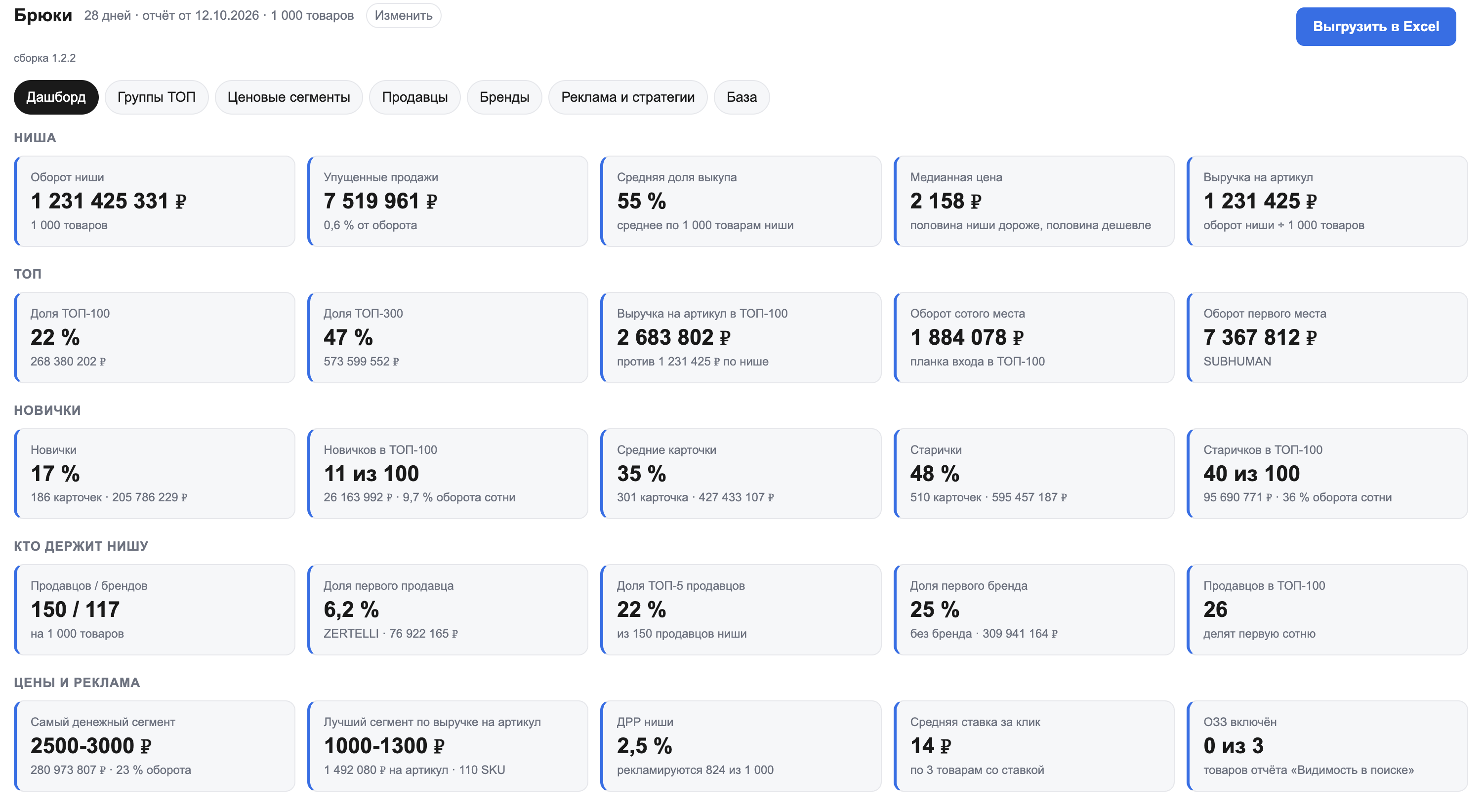
Task: Click the сборка 1.2.2 version text
Action: click(45, 58)
